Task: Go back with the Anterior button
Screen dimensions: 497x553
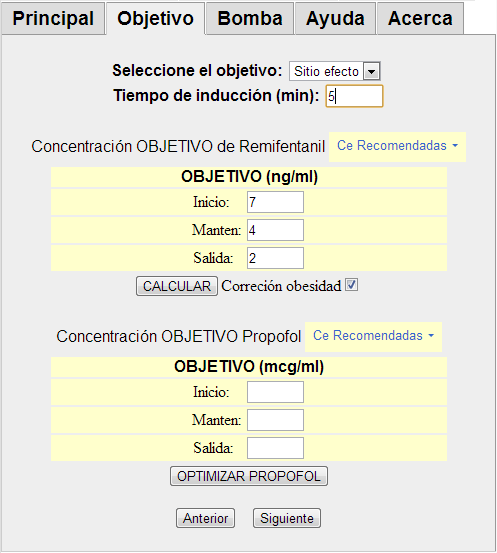Action: coord(205,518)
